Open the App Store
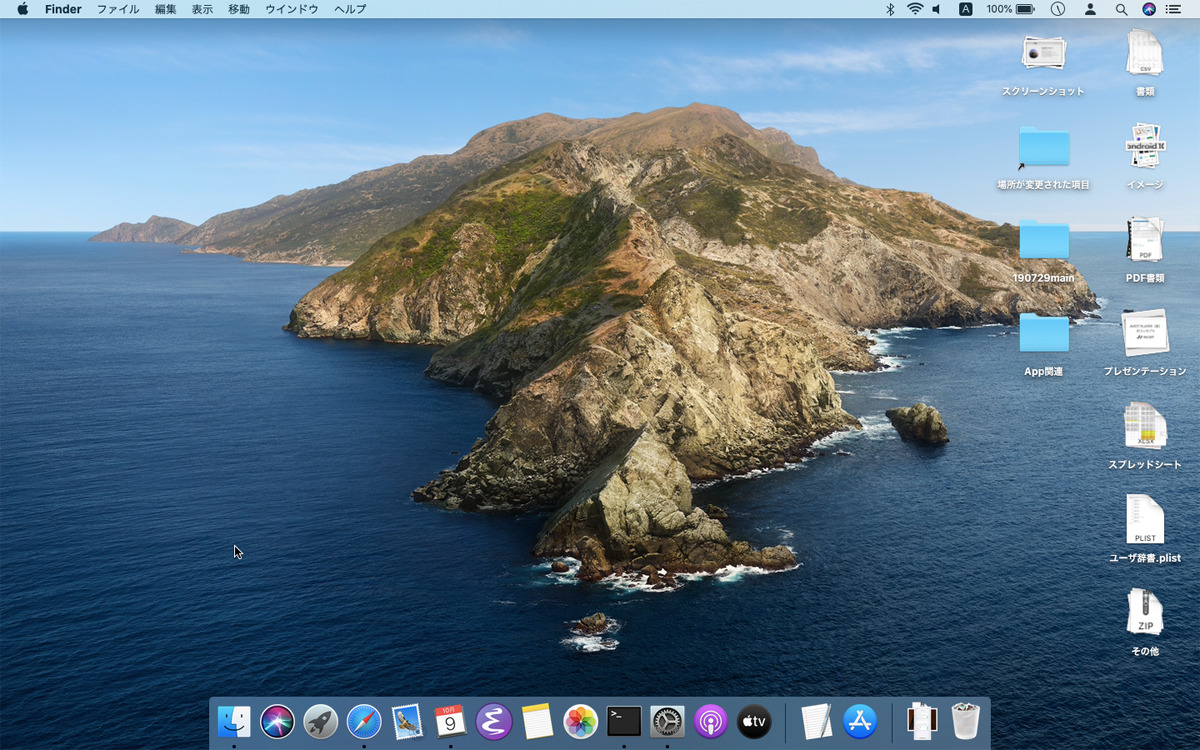Screen dimensions: 1200x750 click(859, 721)
